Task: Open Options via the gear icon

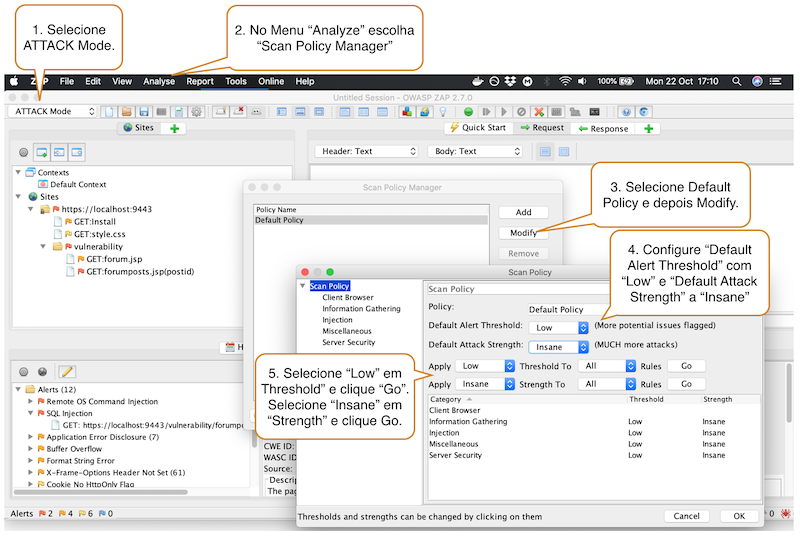Action: [x=196, y=112]
